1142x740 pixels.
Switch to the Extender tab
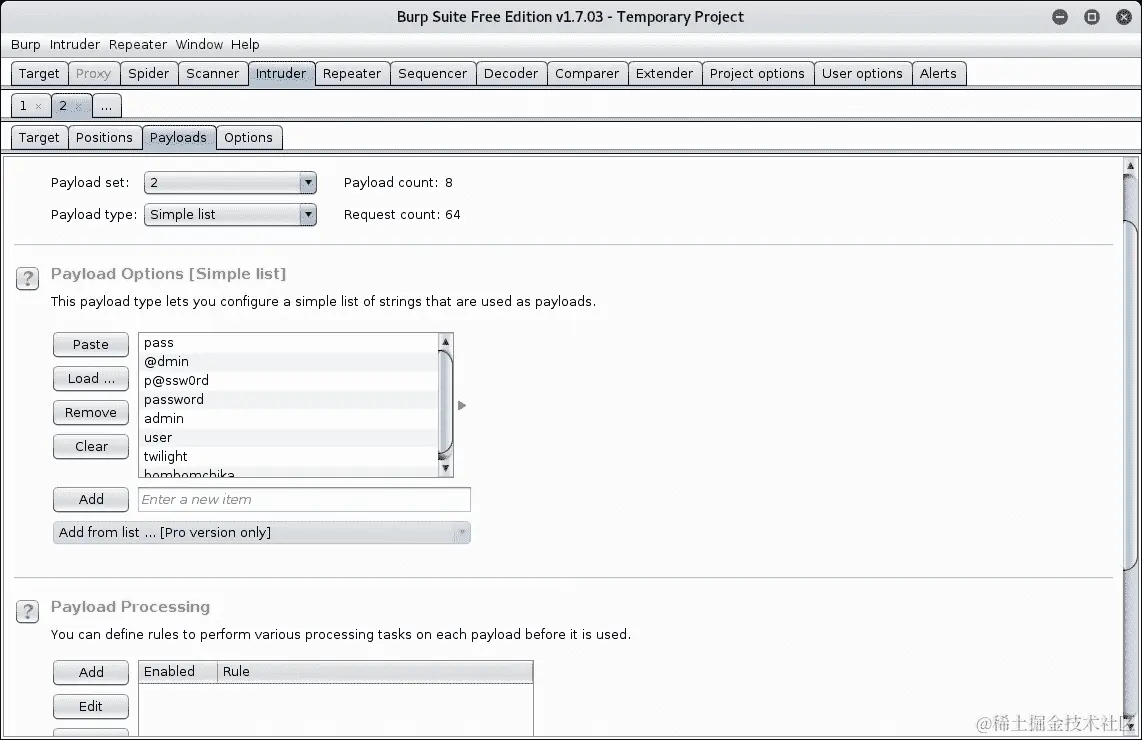tap(664, 74)
